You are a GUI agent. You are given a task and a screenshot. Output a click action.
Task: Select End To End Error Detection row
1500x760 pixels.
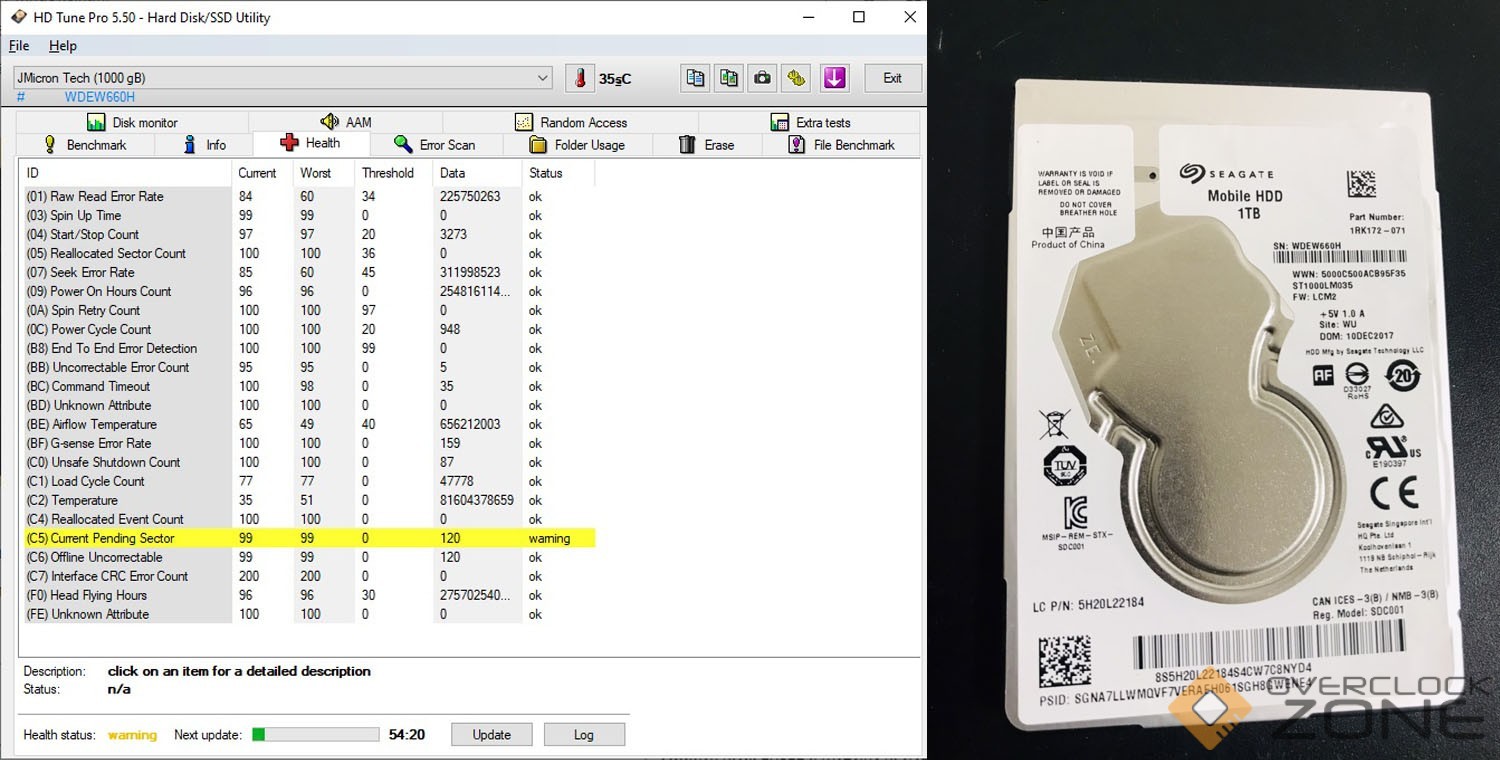click(310, 349)
